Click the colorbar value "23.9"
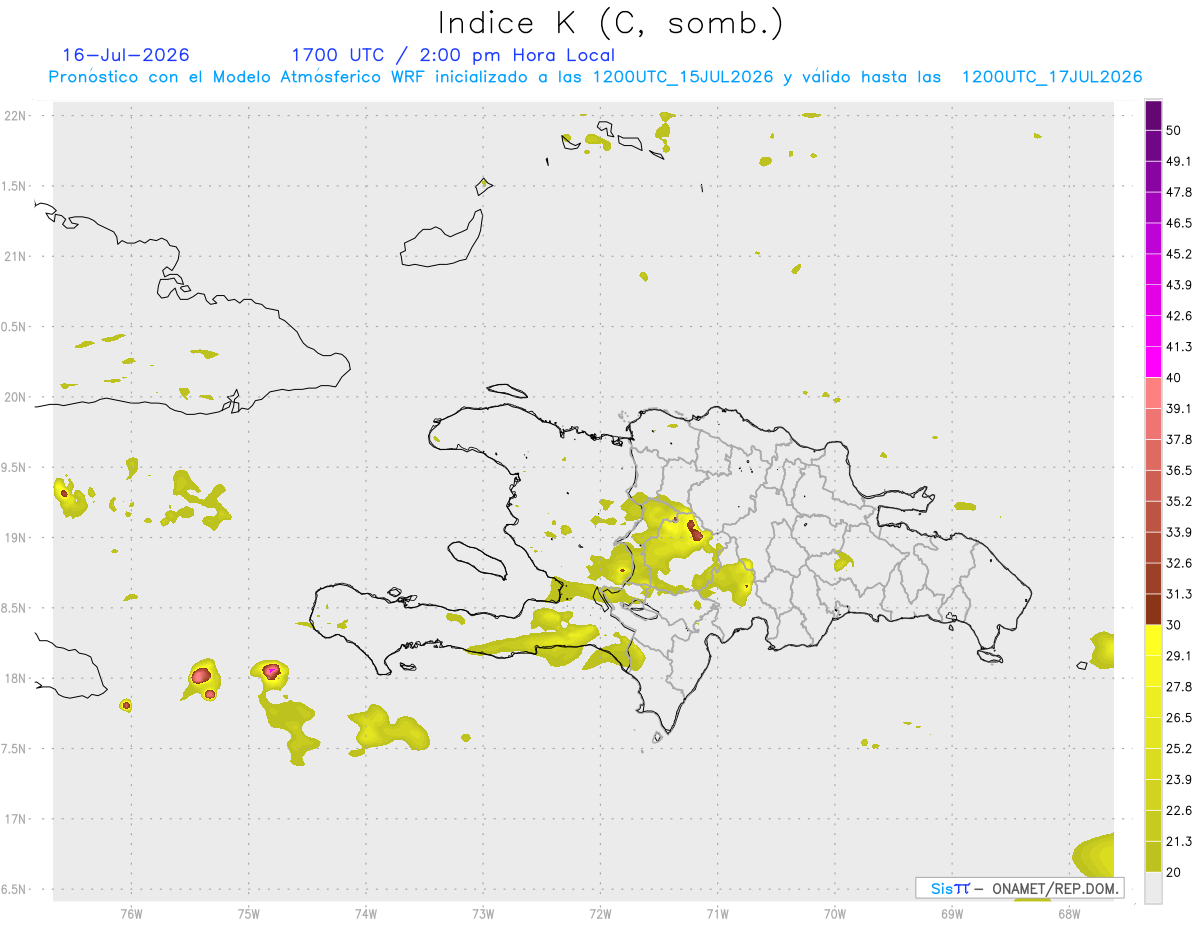Image resolution: width=1200 pixels, height=927 pixels. [x=1179, y=780]
